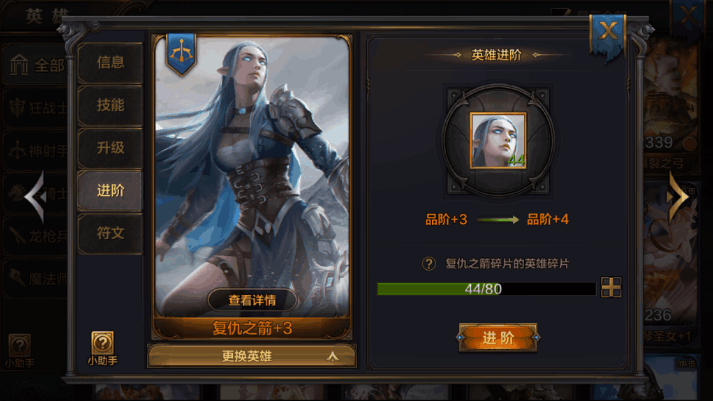
Task: Go to previous hero with left arrow
Action: click(x=35, y=197)
